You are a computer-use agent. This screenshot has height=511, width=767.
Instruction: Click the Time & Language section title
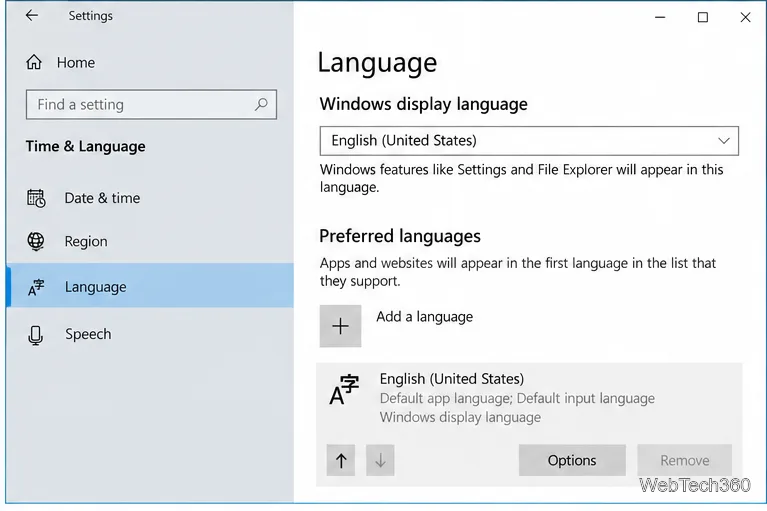pos(86,146)
